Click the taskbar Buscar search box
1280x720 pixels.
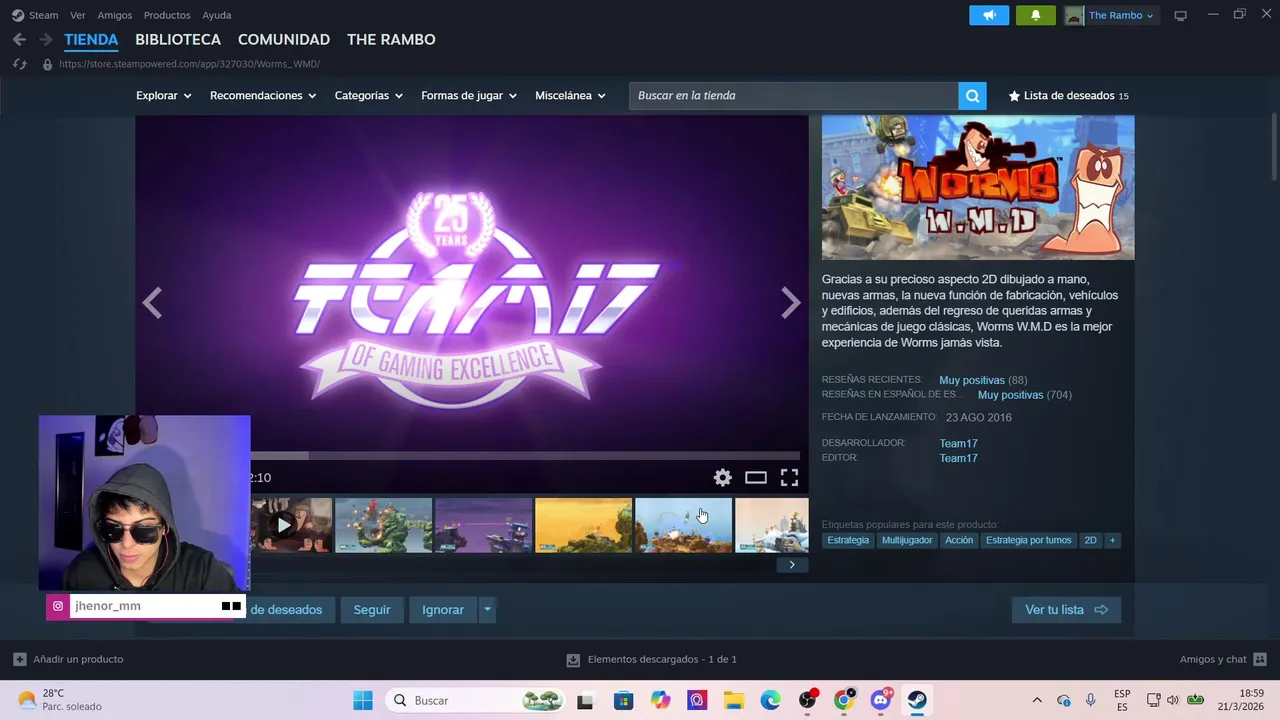pyautogui.click(x=477, y=700)
